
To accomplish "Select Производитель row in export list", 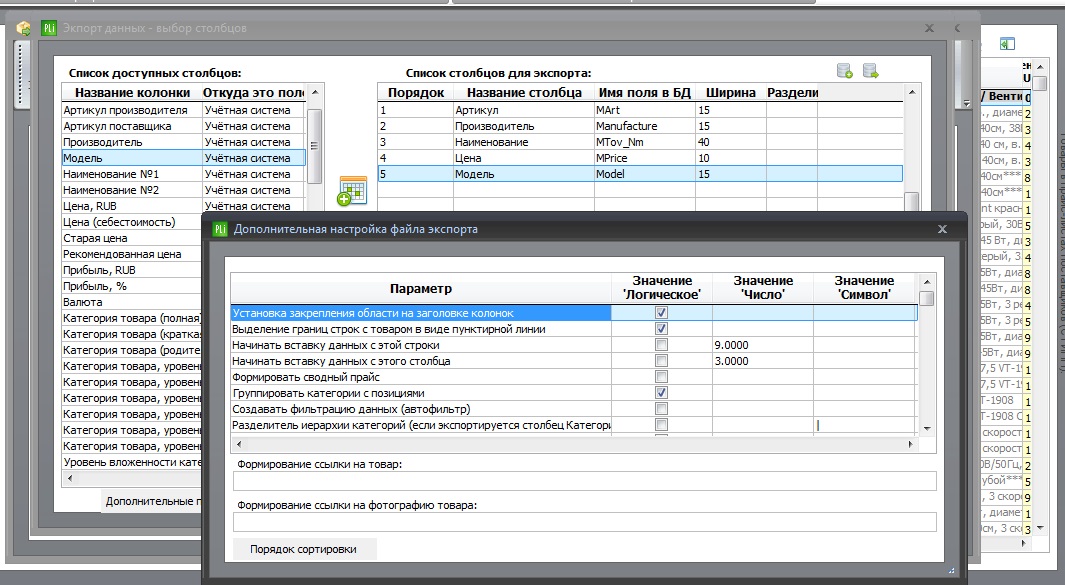I will click(640, 126).
